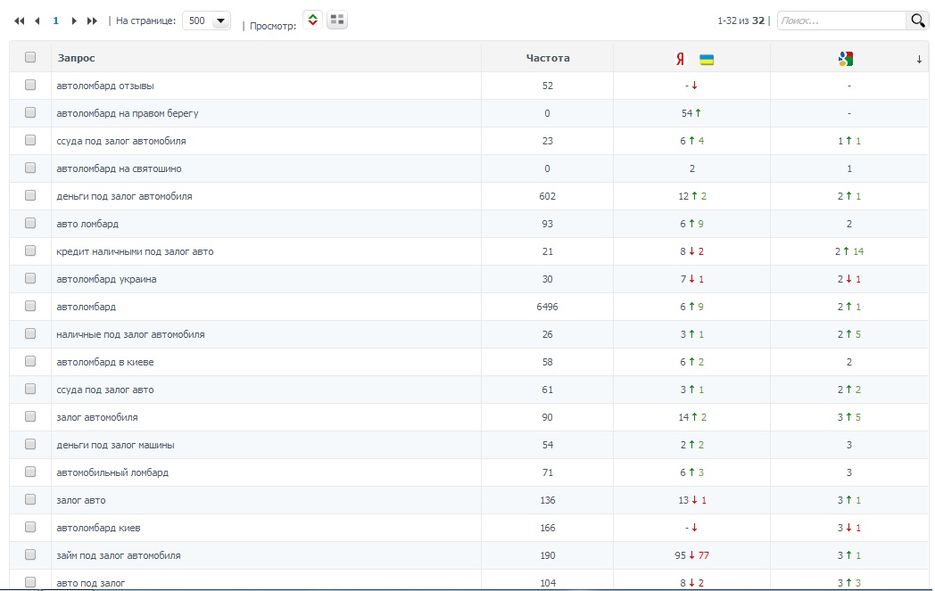Click the magnifier search button
This screenshot has width=935, height=591.
(x=917, y=20)
